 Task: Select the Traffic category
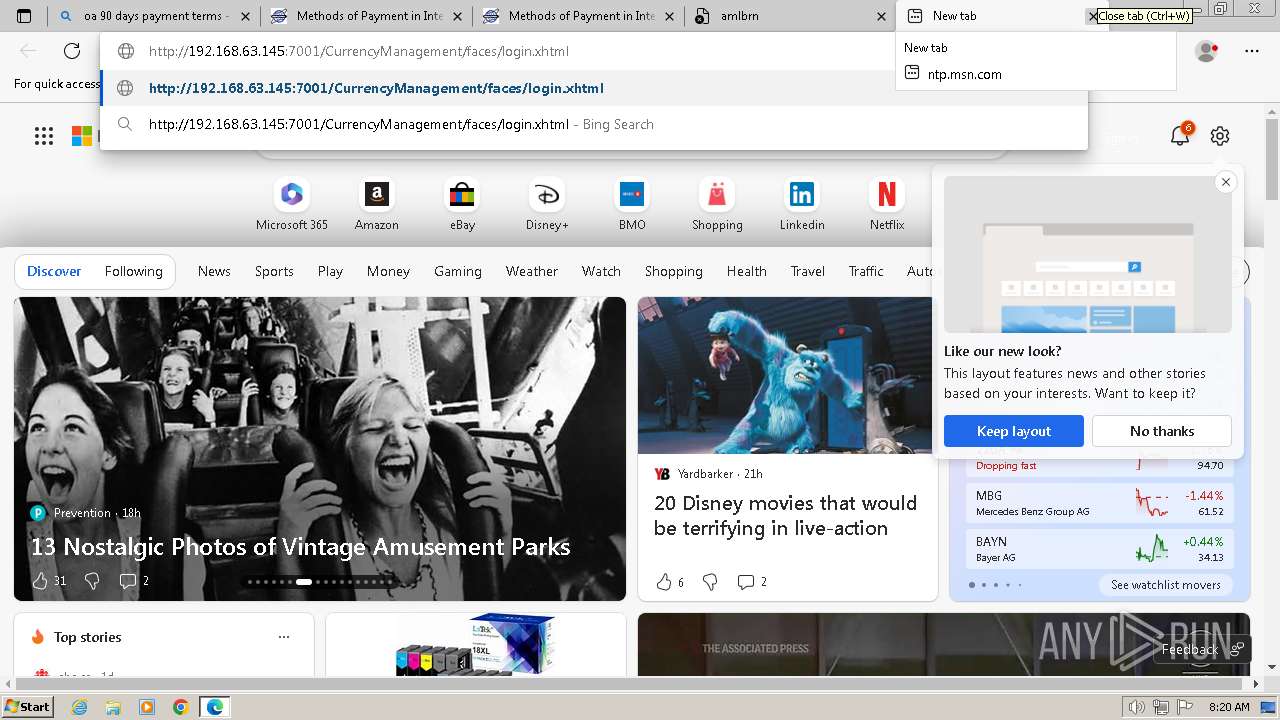(x=866, y=271)
